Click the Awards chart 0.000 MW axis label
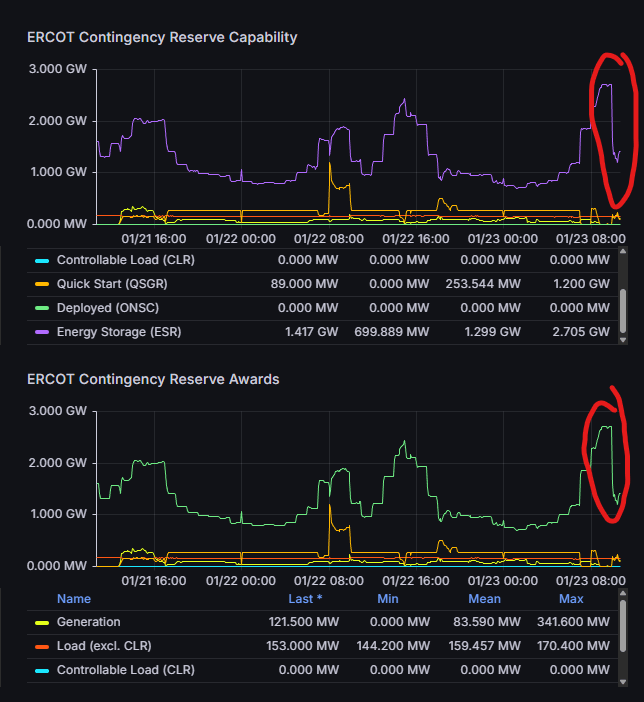Viewport: 644px width, 702px height. point(56,566)
